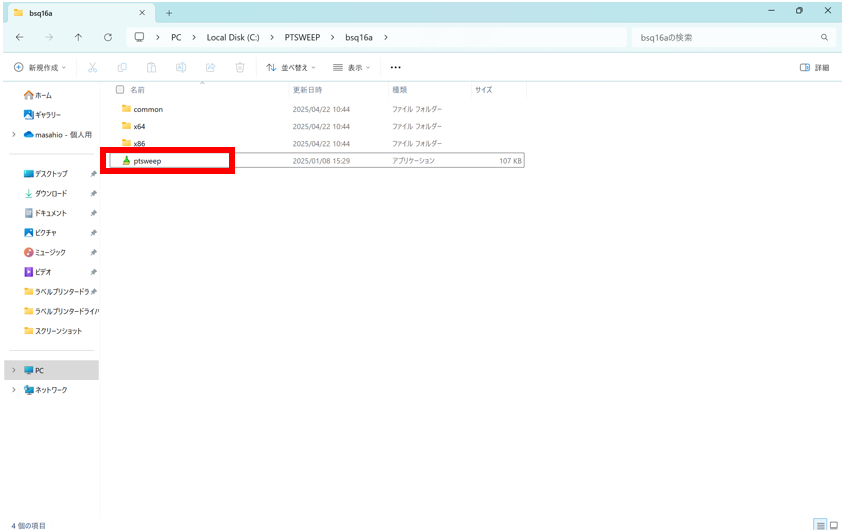Go back to previous folder
Image resolution: width=842 pixels, height=530 pixels.
[20, 37]
